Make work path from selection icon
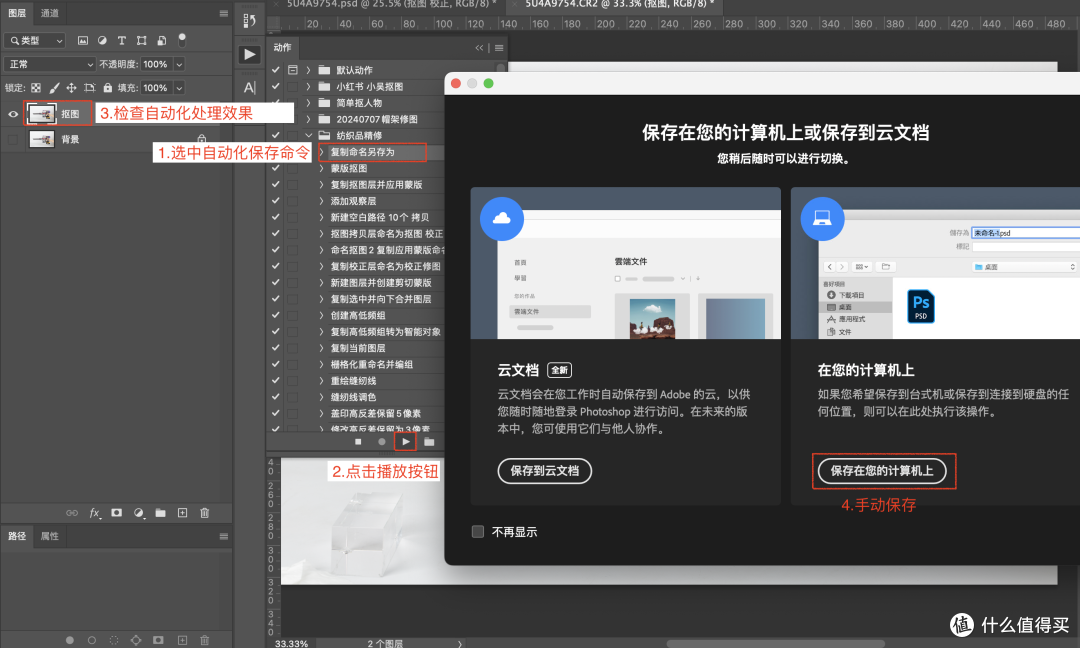The width and height of the screenshot is (1080, 648). pos(136,640)
